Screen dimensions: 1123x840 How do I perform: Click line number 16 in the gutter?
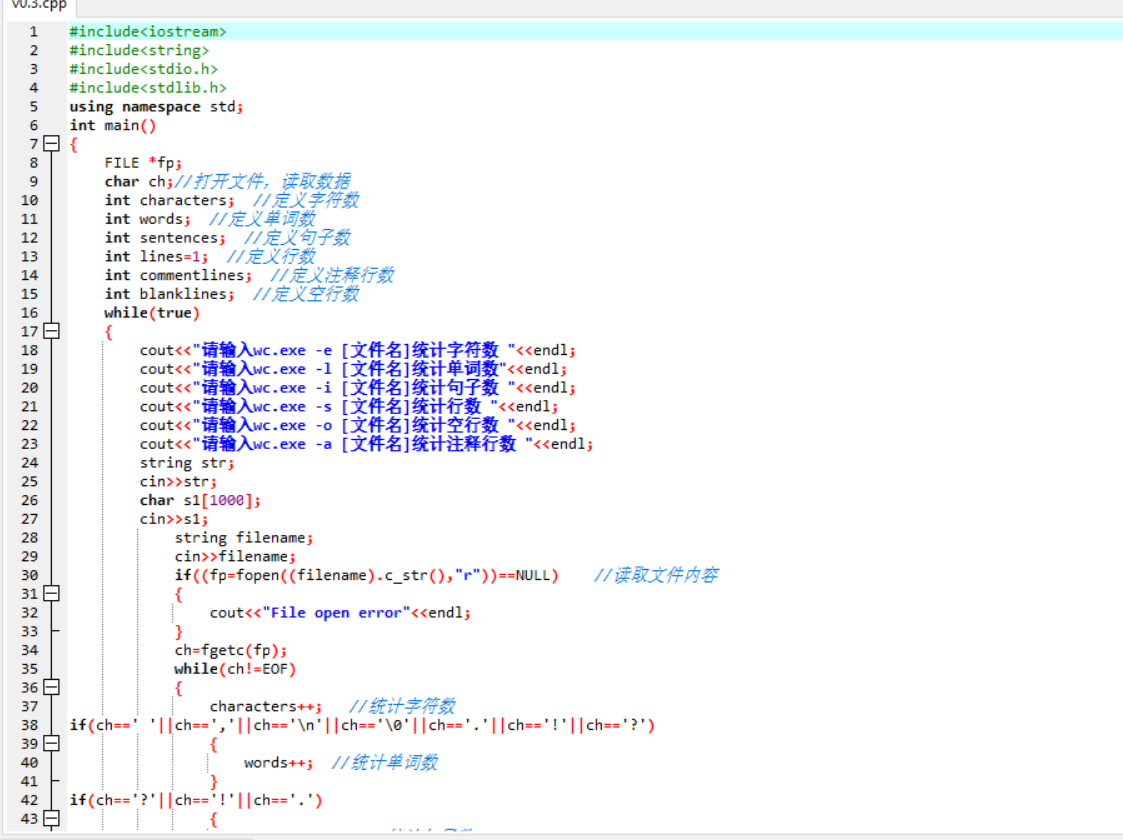(x=29, y=313)
